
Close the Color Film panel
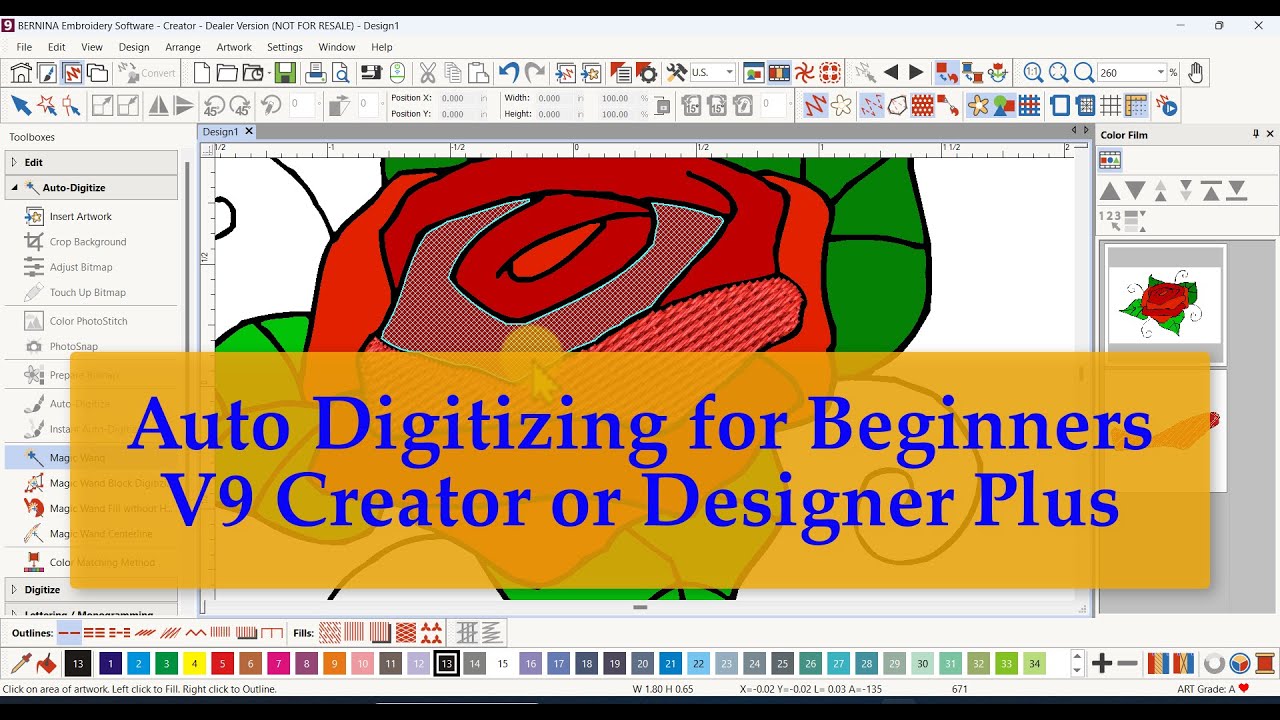tap(1270, 134)
